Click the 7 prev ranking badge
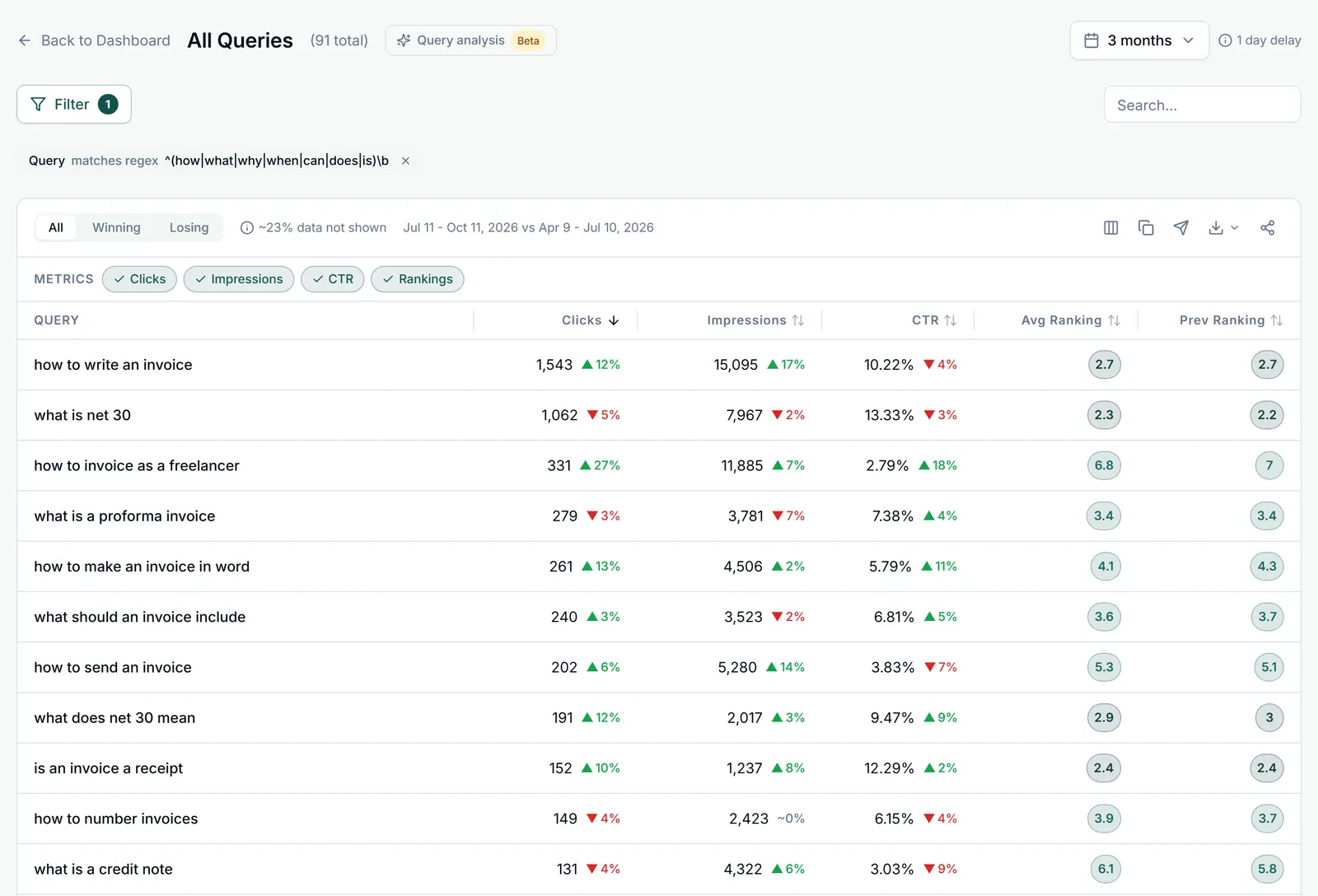Viewport: 1318px width, 896px height. pos(1269,465)
